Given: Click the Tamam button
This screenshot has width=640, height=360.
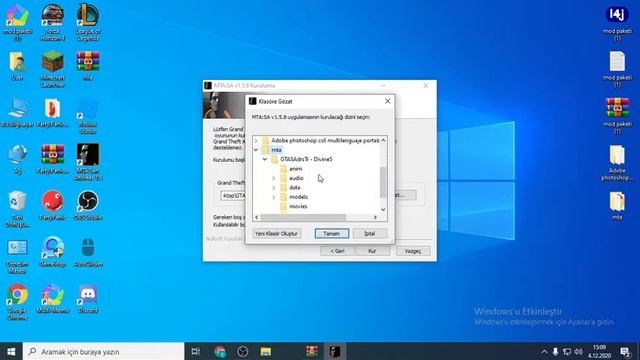Looking at the screenshot, I should 331,233.
